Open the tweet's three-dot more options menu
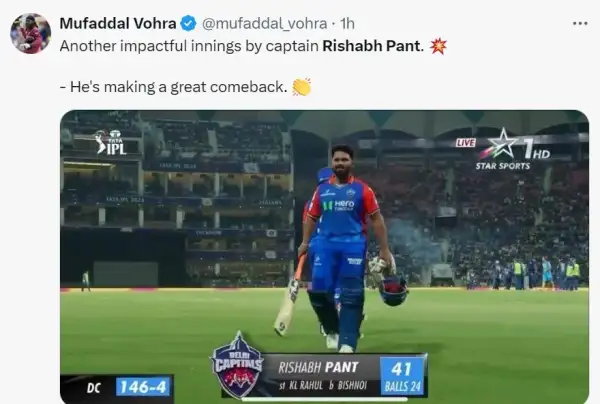The height and width of the screenshot is (404, 600). [x=580, y=24]
